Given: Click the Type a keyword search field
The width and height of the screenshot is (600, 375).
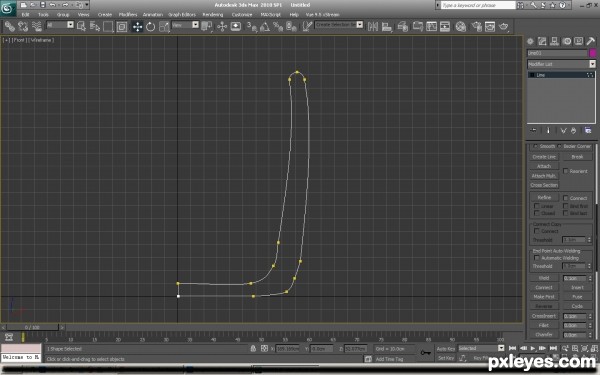Looking at the screenshot, I should (478, 5).
